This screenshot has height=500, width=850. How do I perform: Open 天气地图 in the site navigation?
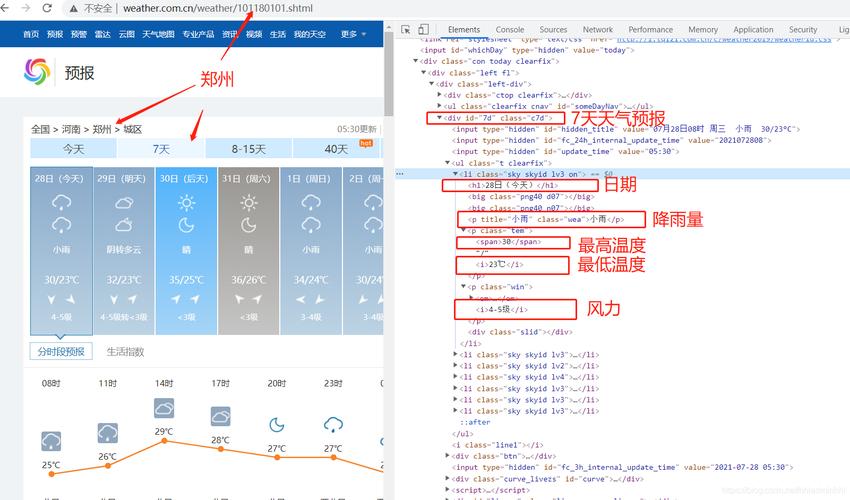(x=158, y=34)
